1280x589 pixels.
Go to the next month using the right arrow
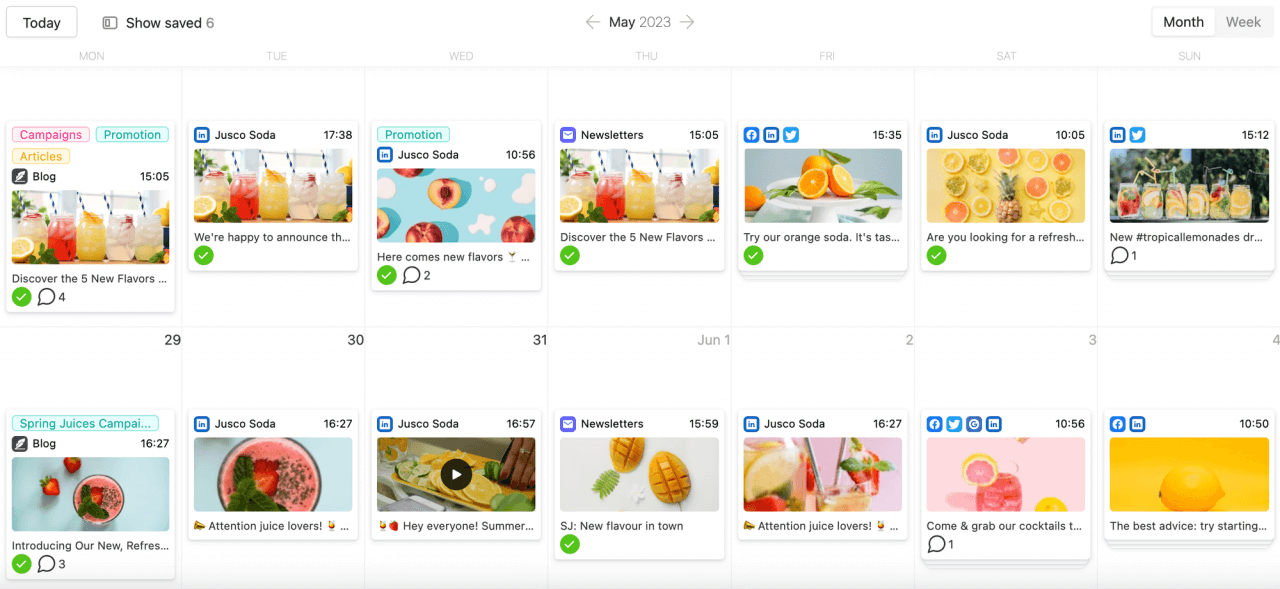tap(687, 21)
